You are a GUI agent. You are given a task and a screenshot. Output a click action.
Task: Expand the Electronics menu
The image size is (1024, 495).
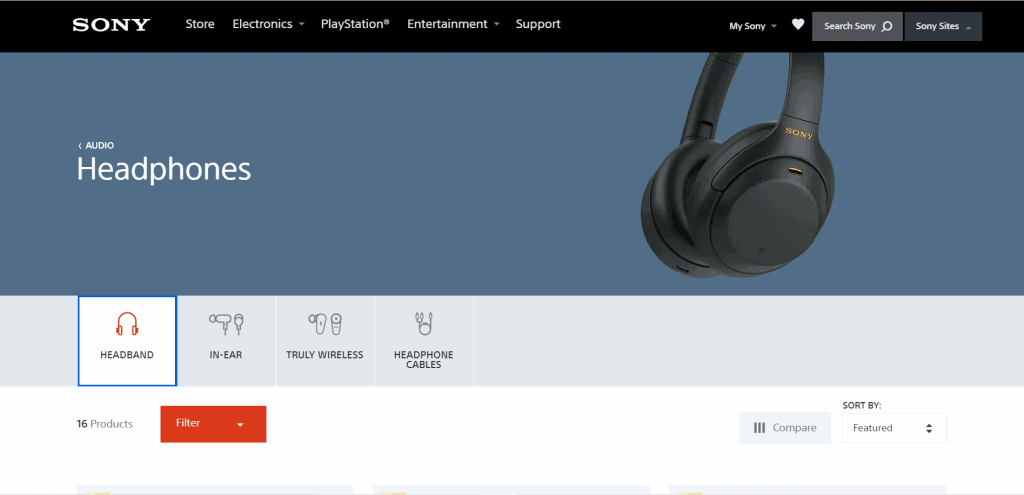click(x=268, y=24)
